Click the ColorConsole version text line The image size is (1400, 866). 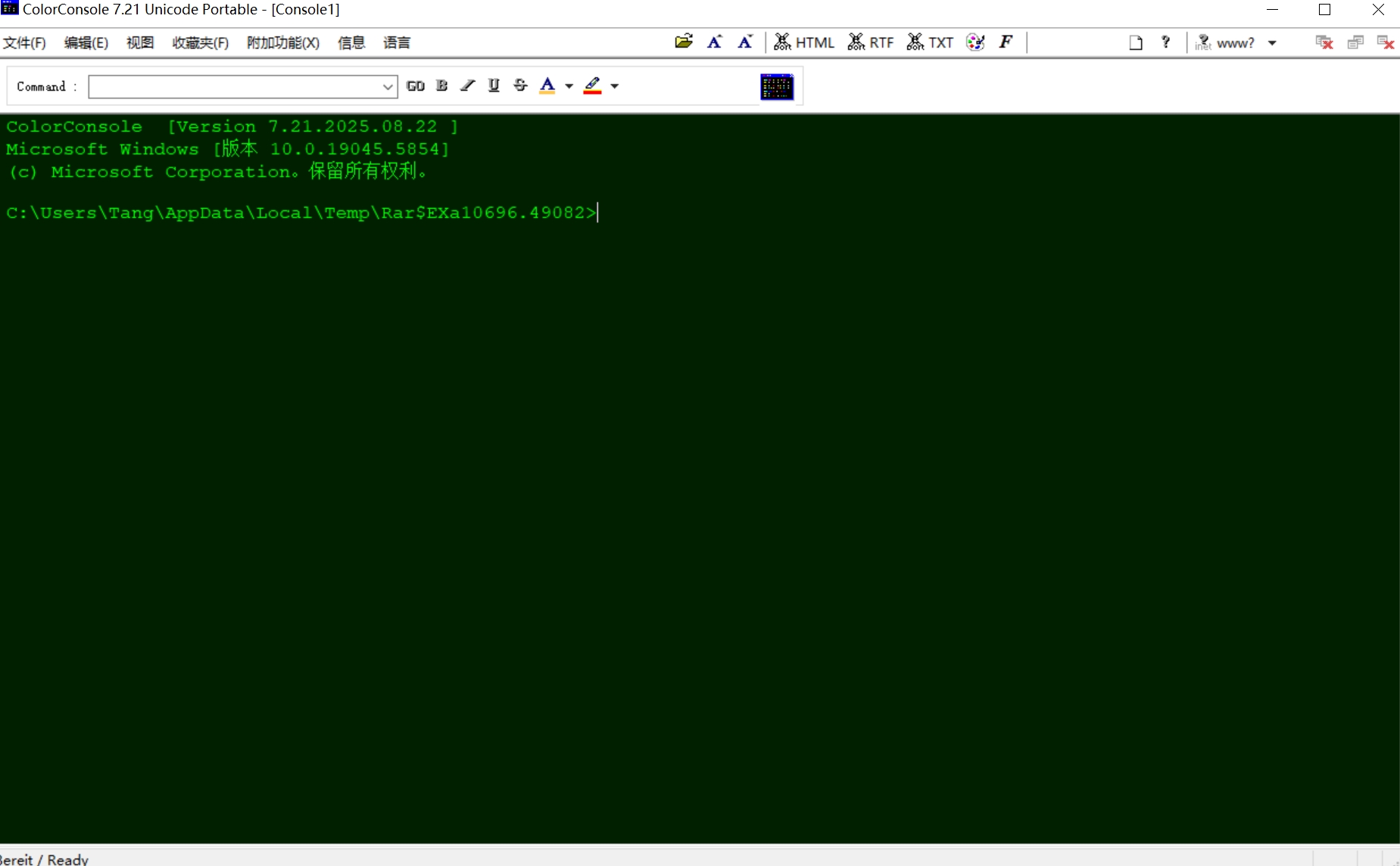(x=232, y=126)
